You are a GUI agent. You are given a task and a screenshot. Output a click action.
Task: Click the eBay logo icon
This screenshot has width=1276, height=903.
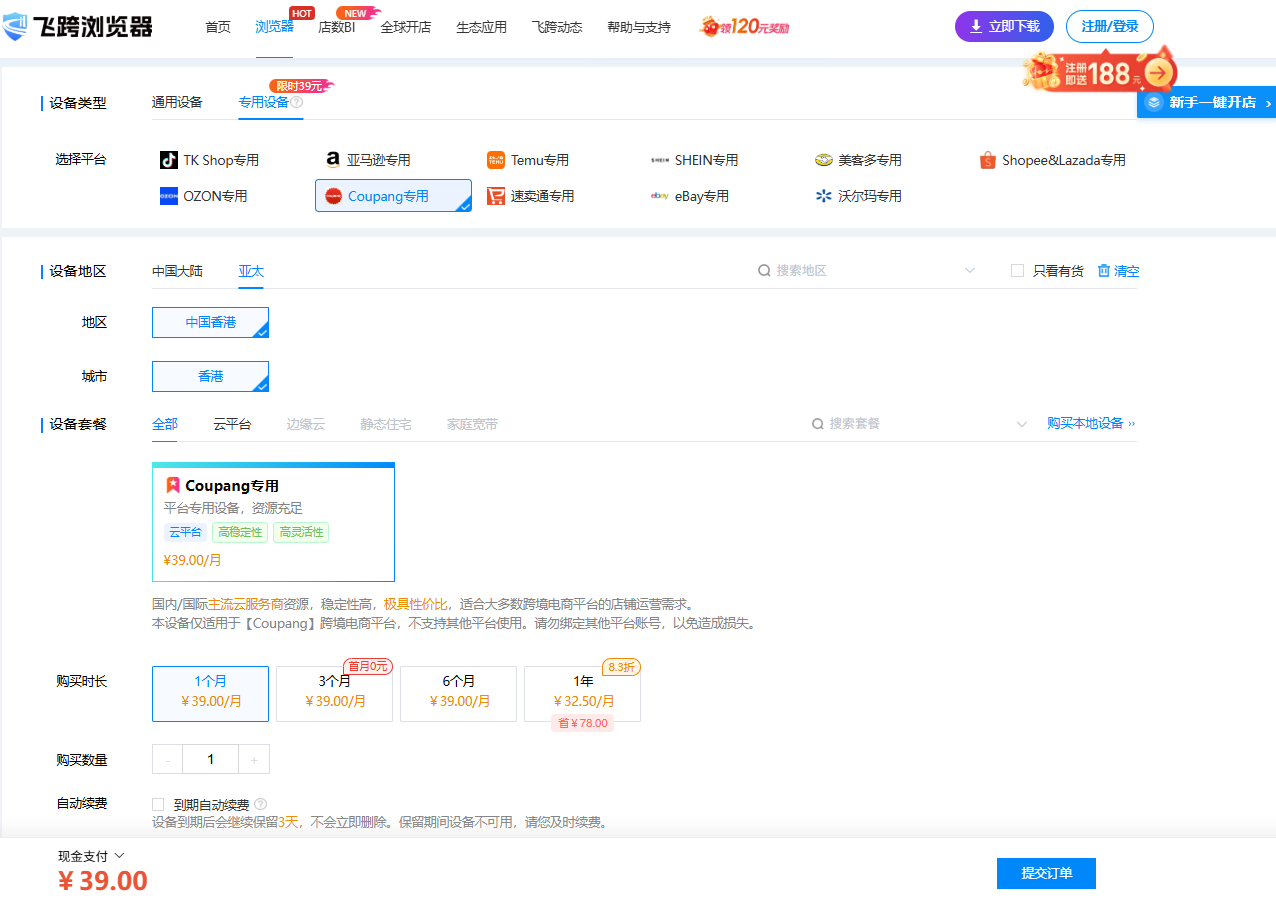(x=660, y=196)
